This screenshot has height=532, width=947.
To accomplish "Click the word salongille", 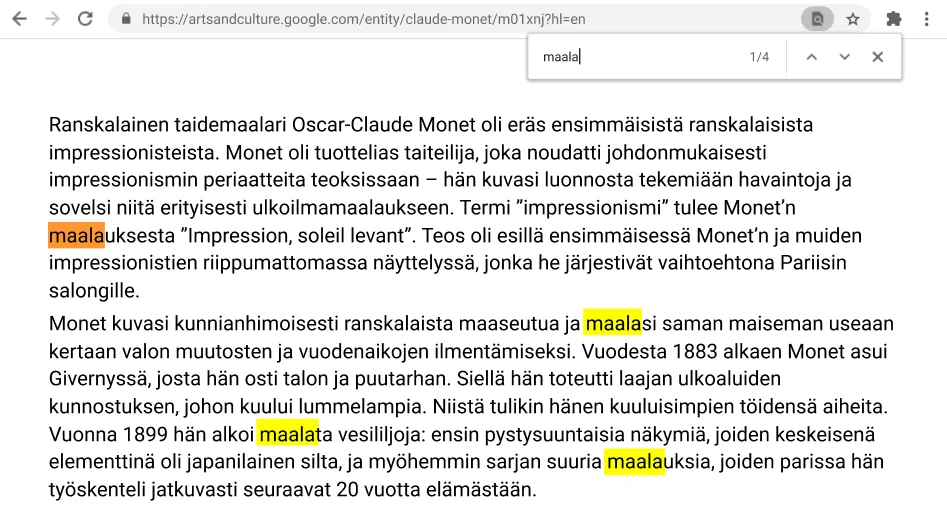I will (92, 290).
